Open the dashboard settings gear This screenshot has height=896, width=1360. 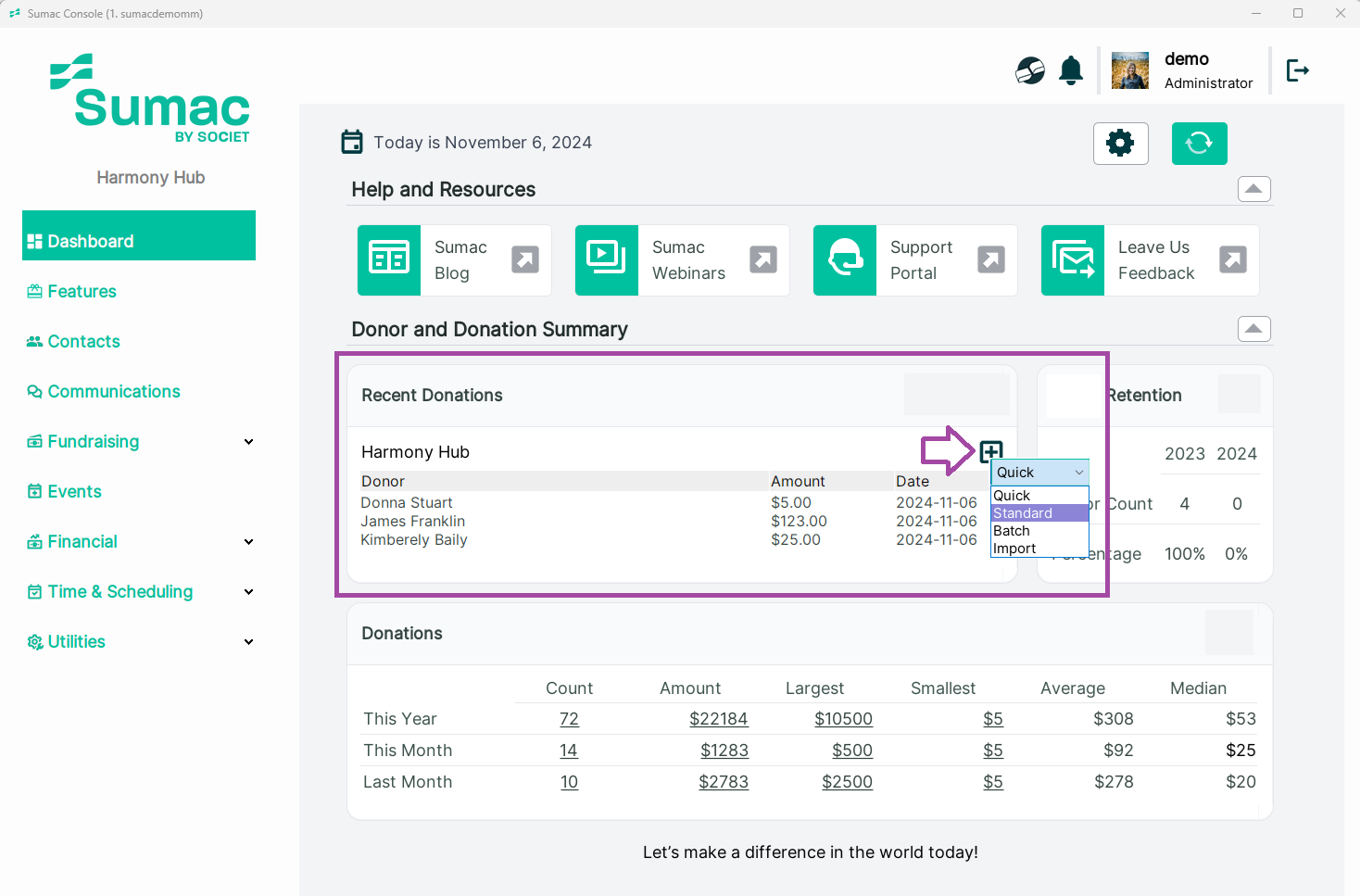[1120, 144]
